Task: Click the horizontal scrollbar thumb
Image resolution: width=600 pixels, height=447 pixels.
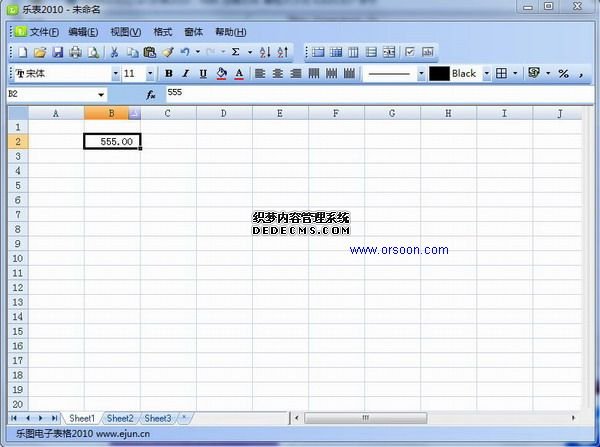Action: coord(365,418)
